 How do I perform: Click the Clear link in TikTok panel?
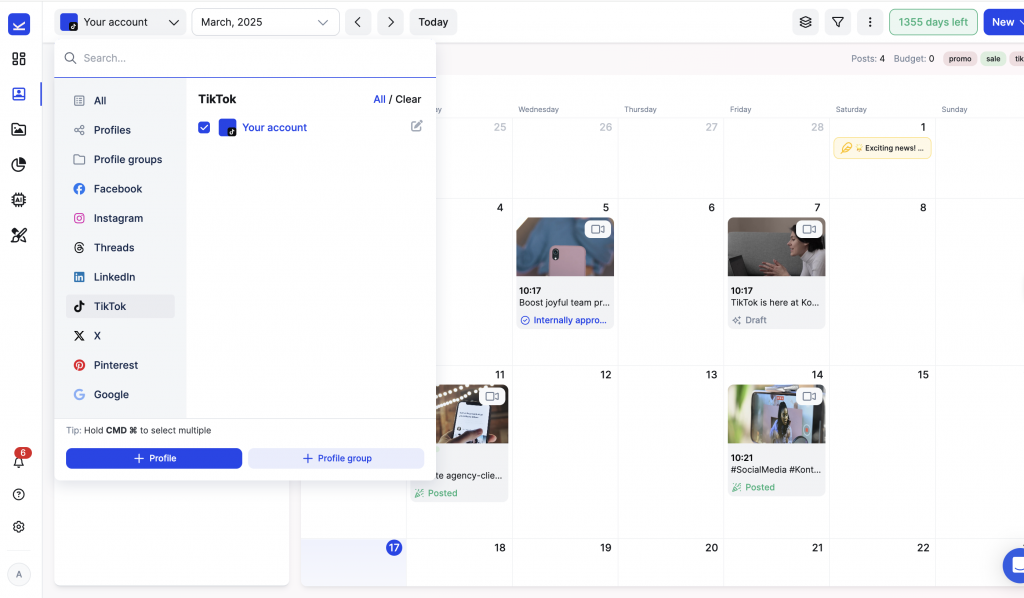[408, 100]
